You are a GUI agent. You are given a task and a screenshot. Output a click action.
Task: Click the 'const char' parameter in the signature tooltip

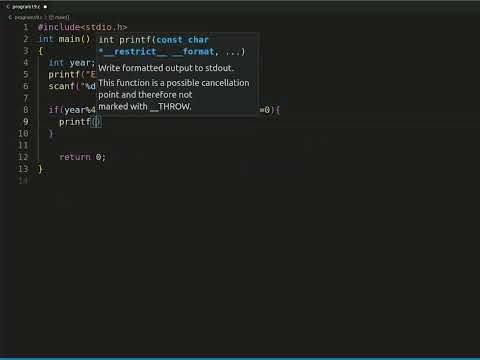tap(182, 40)
